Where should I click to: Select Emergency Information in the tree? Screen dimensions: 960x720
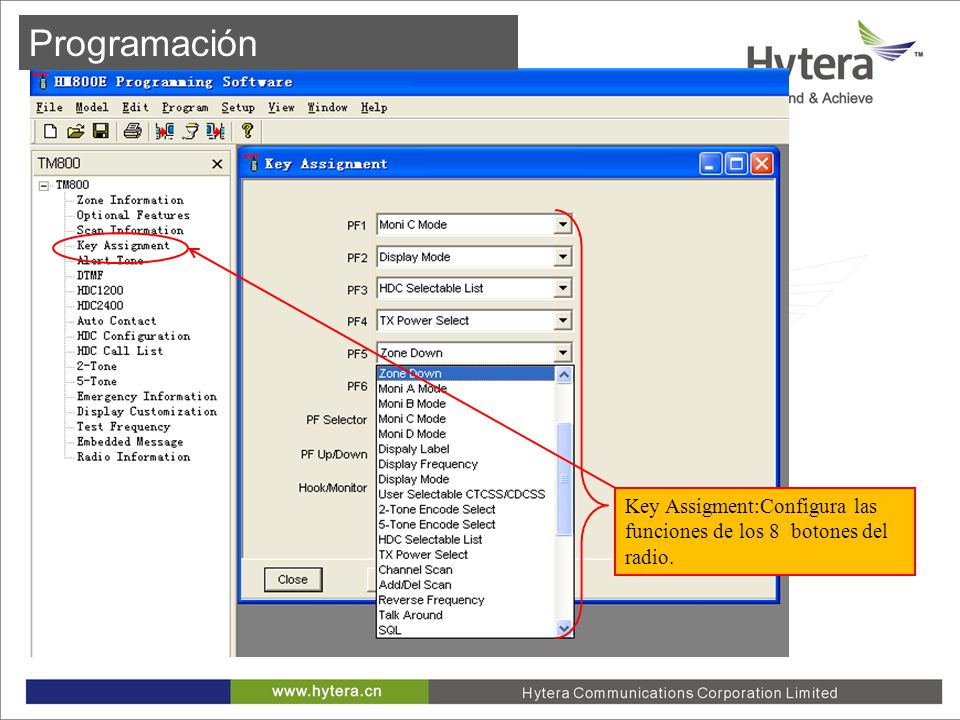click(146, 396)
